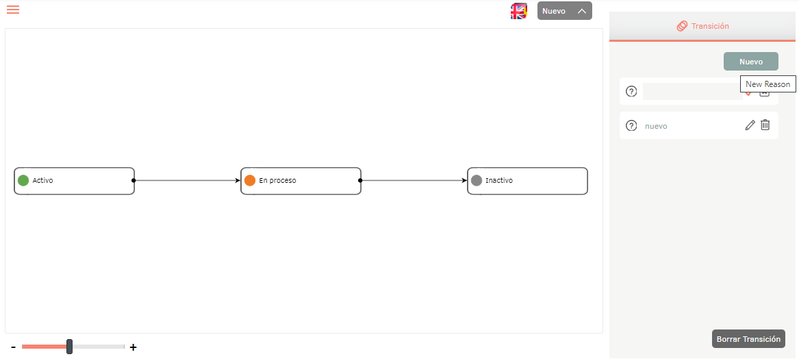Click the empty reason name field
Screen dimensions: 799x361
(x=693, y=92)
